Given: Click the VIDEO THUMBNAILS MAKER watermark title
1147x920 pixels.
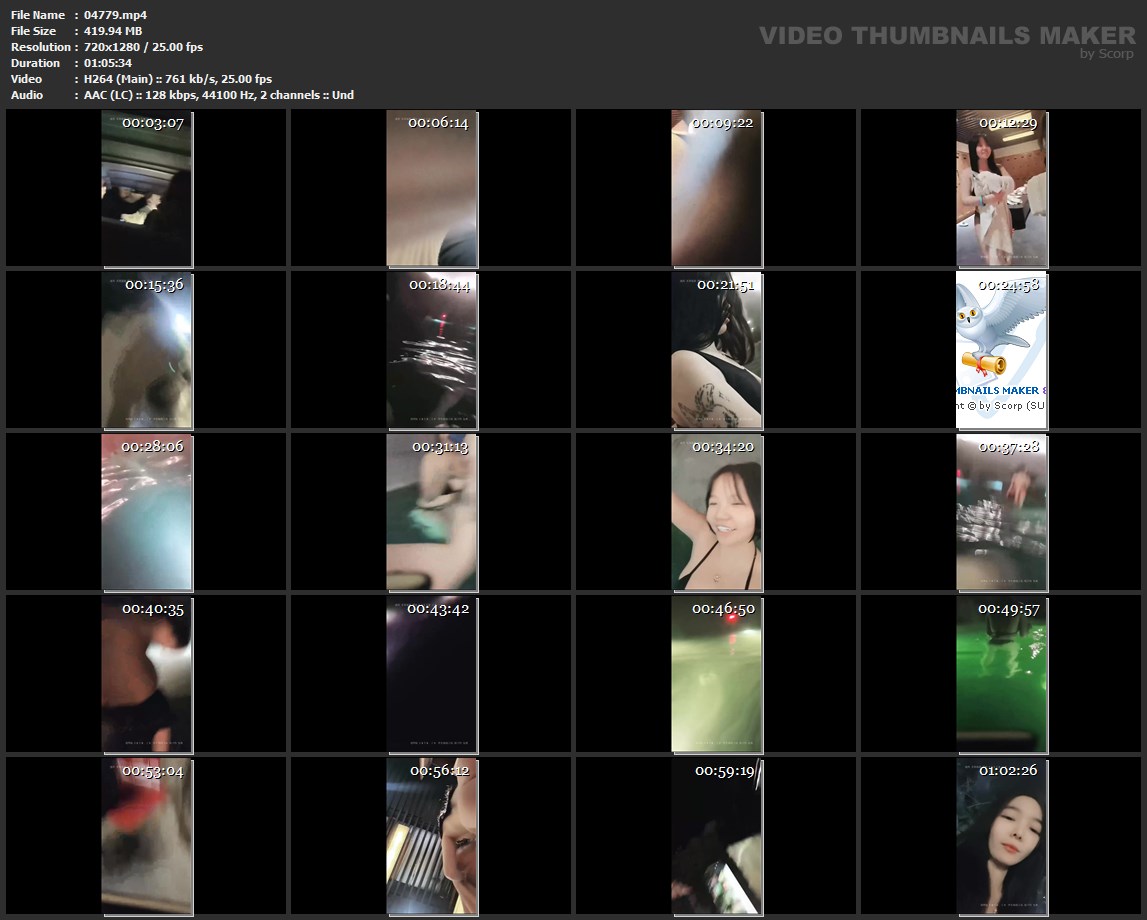Looking at the screenshot, I should 946,36.
